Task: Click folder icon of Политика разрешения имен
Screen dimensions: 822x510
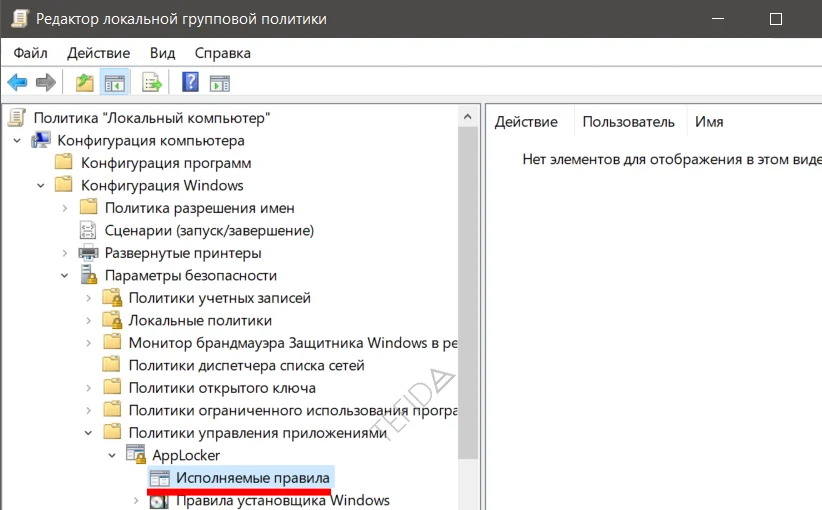Action: coord(88,208)
